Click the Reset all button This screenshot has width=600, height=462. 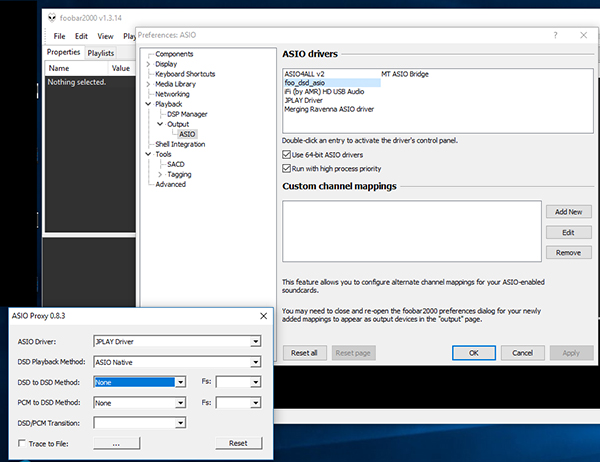pos(305,353)
